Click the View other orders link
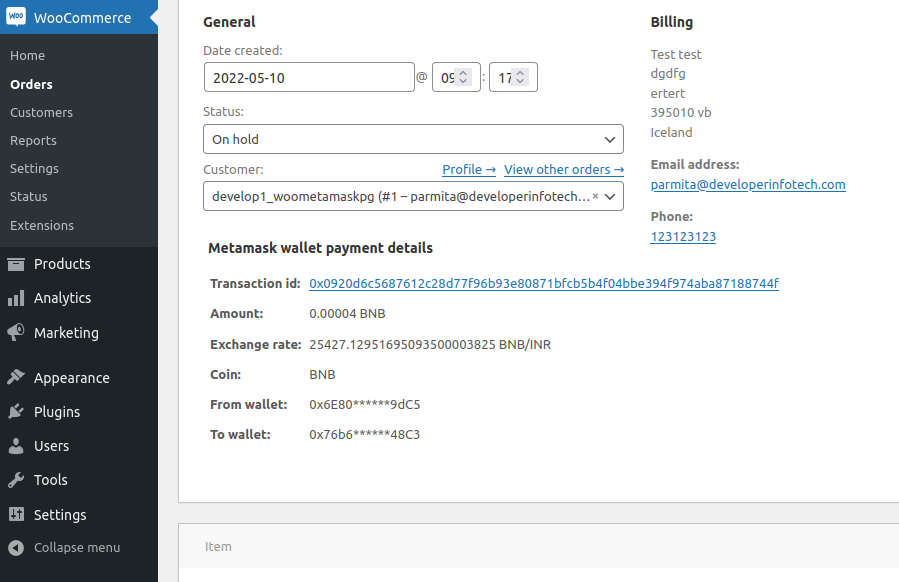This screenshot has height=582, width=899. click(x=563, y=170)
